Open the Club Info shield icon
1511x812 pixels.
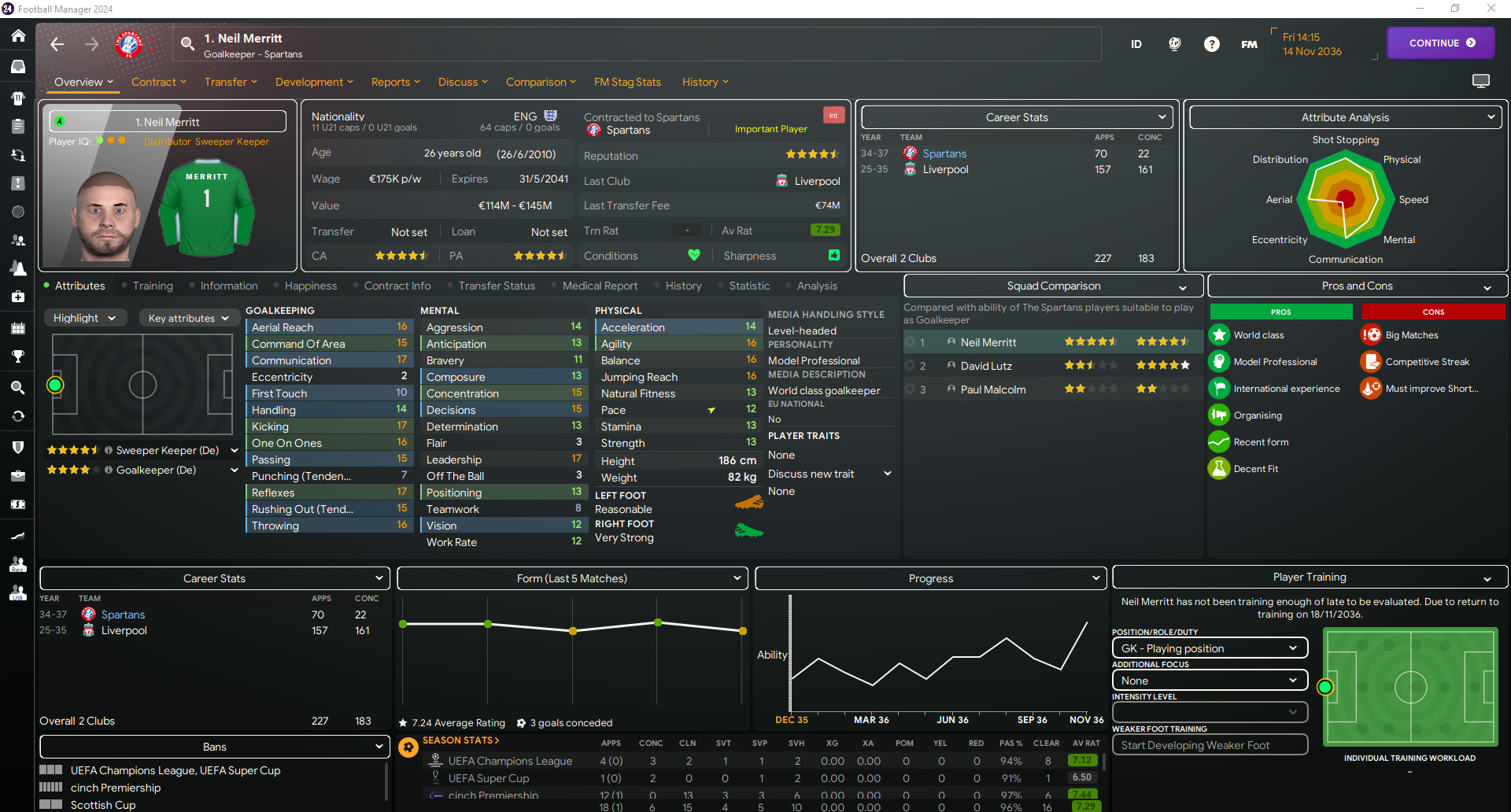click(18, 447)
